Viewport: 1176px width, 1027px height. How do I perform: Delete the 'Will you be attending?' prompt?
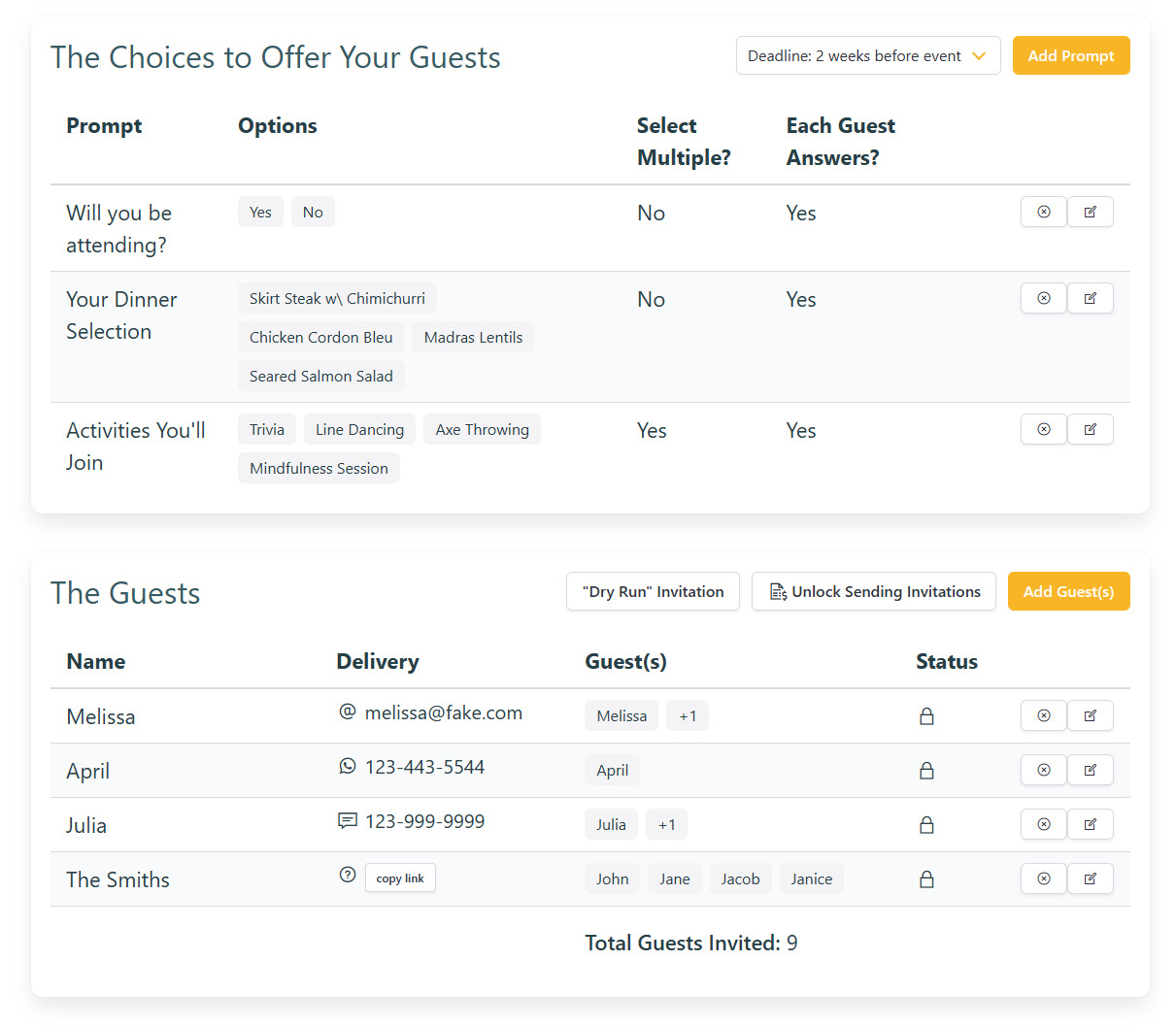(1043, 212)
